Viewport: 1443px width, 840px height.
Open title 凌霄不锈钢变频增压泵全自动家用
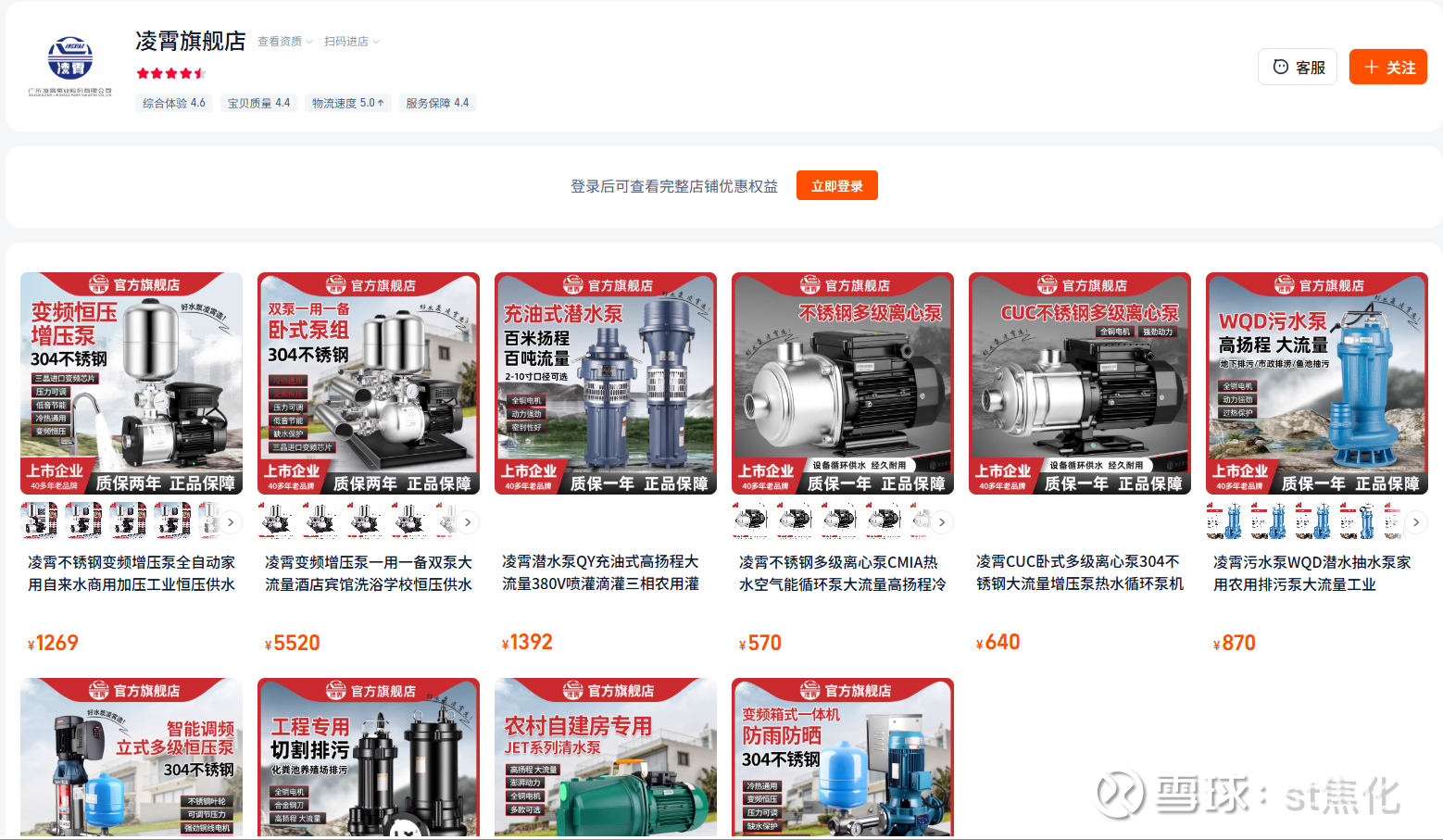[132, 573]
